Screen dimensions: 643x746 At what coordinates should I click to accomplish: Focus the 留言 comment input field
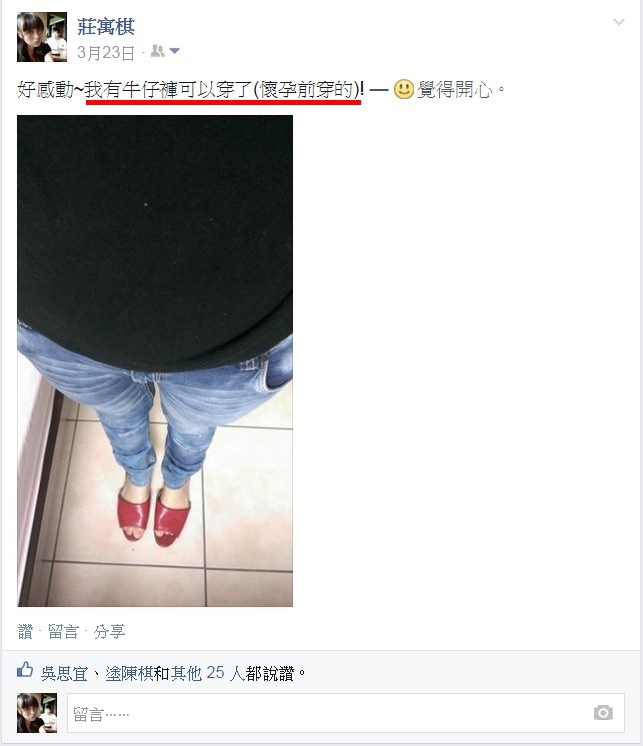click(x=345, y=713)
